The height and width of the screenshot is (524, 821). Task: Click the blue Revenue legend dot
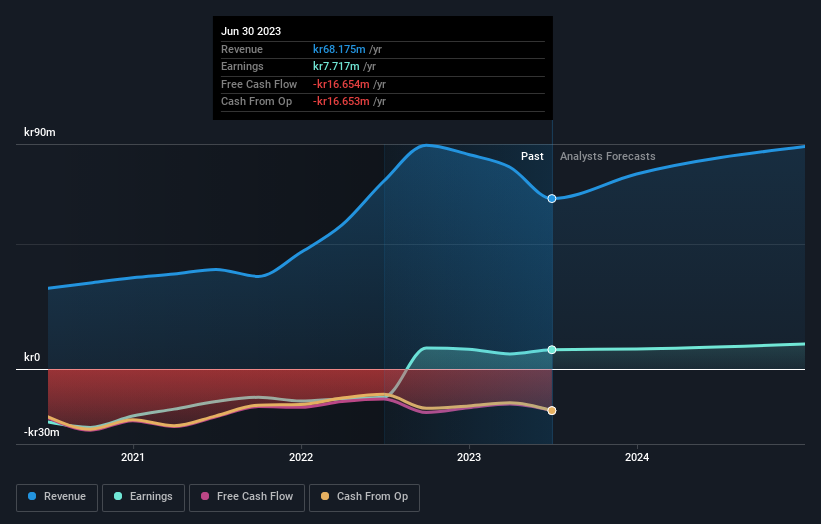tap(32, 496)
